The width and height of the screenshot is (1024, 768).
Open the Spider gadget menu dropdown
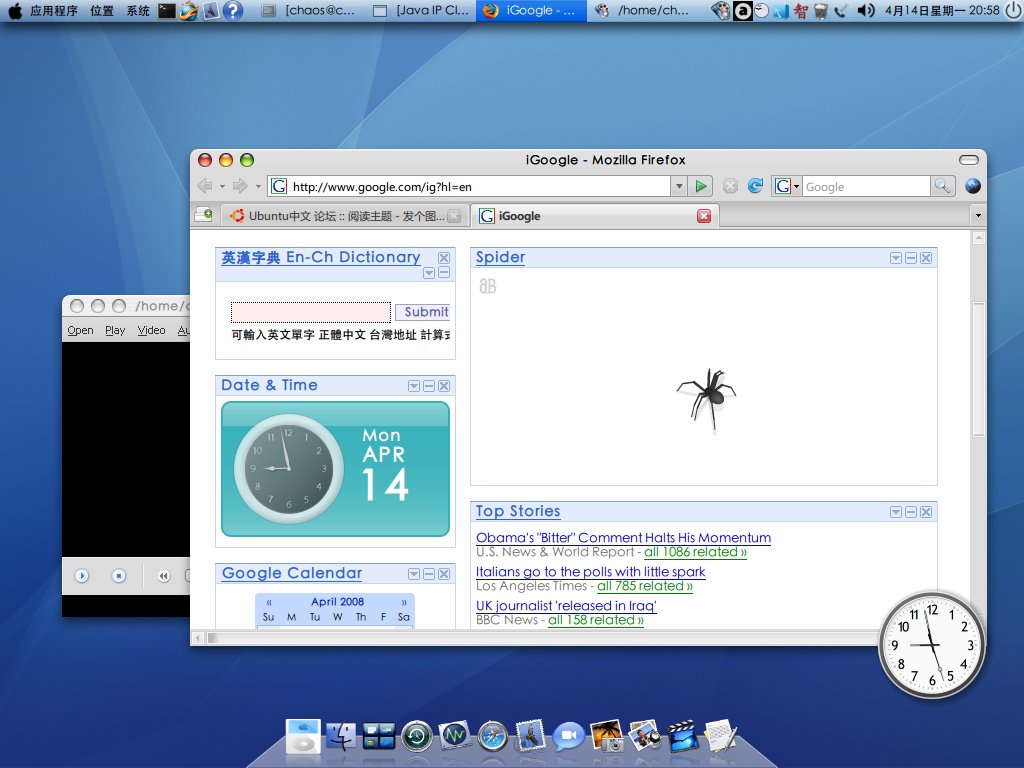pyautogui.click(x=896, y=258)
